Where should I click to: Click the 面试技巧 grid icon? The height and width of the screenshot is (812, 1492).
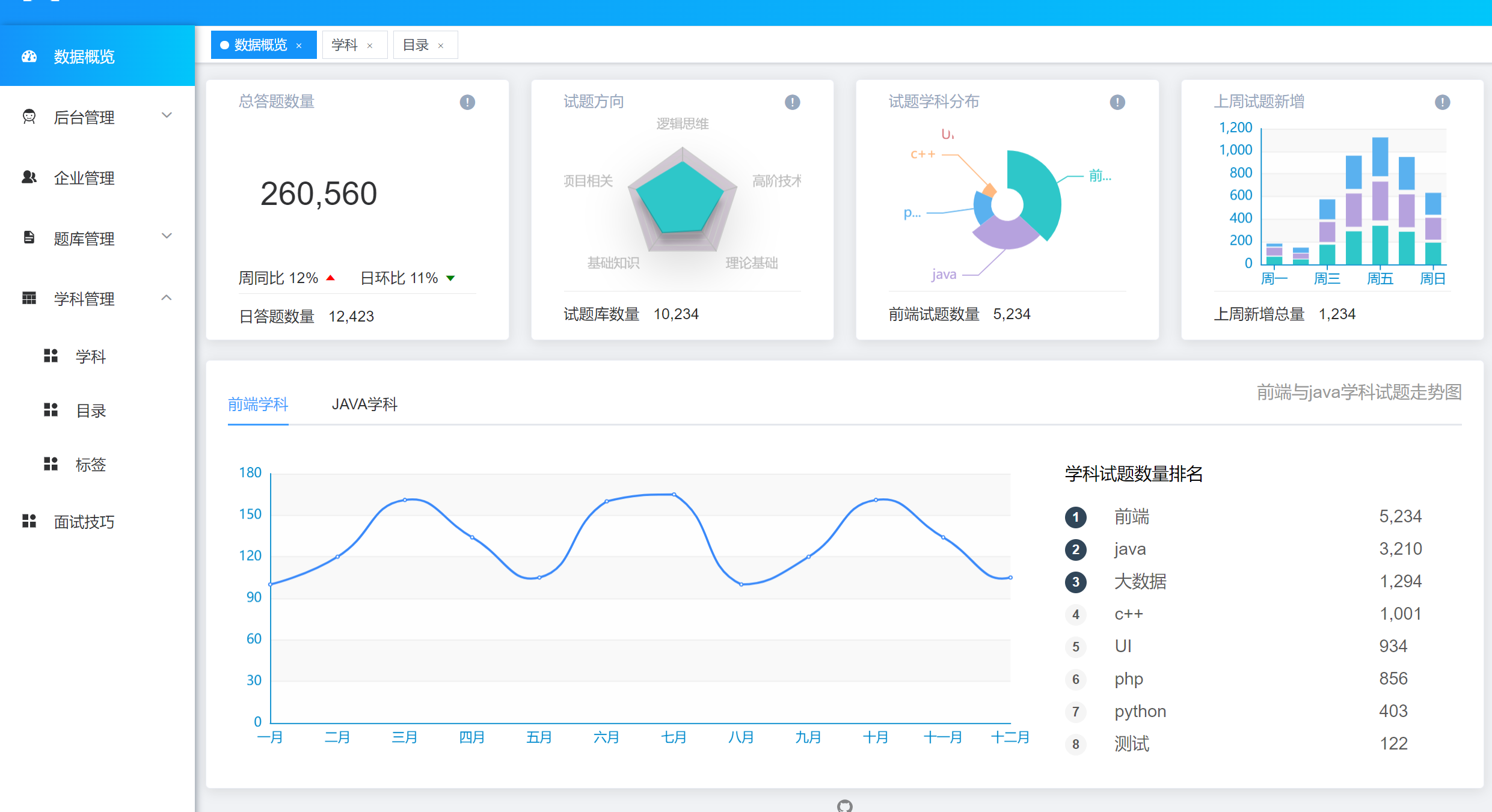tap(29, 521)
